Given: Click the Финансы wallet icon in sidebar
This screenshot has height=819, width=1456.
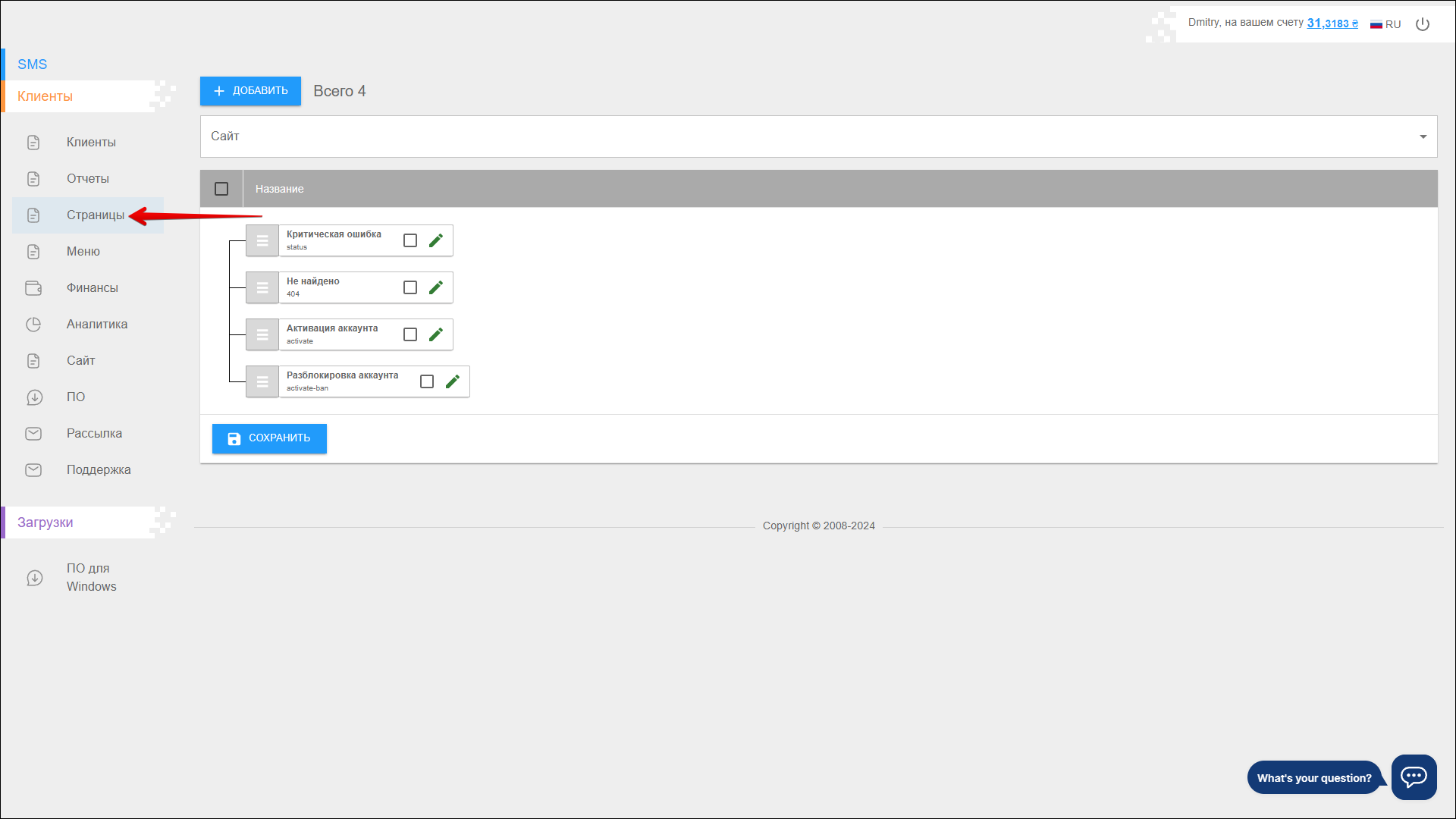Looking at the screenshot, I should 33,288.
